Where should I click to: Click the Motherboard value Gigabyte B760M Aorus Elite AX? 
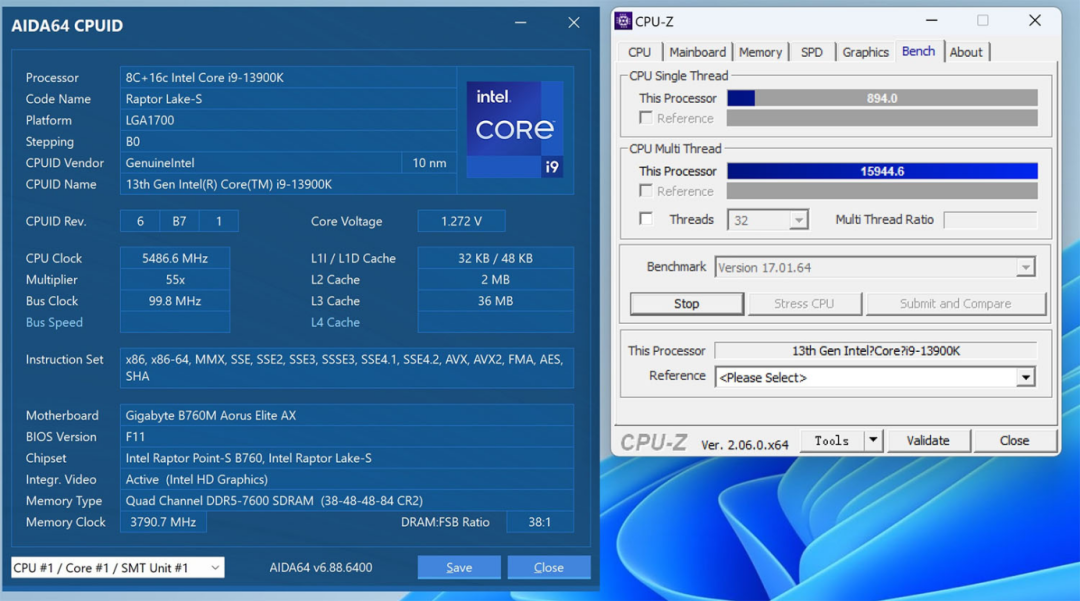click(x=346, y=415)
